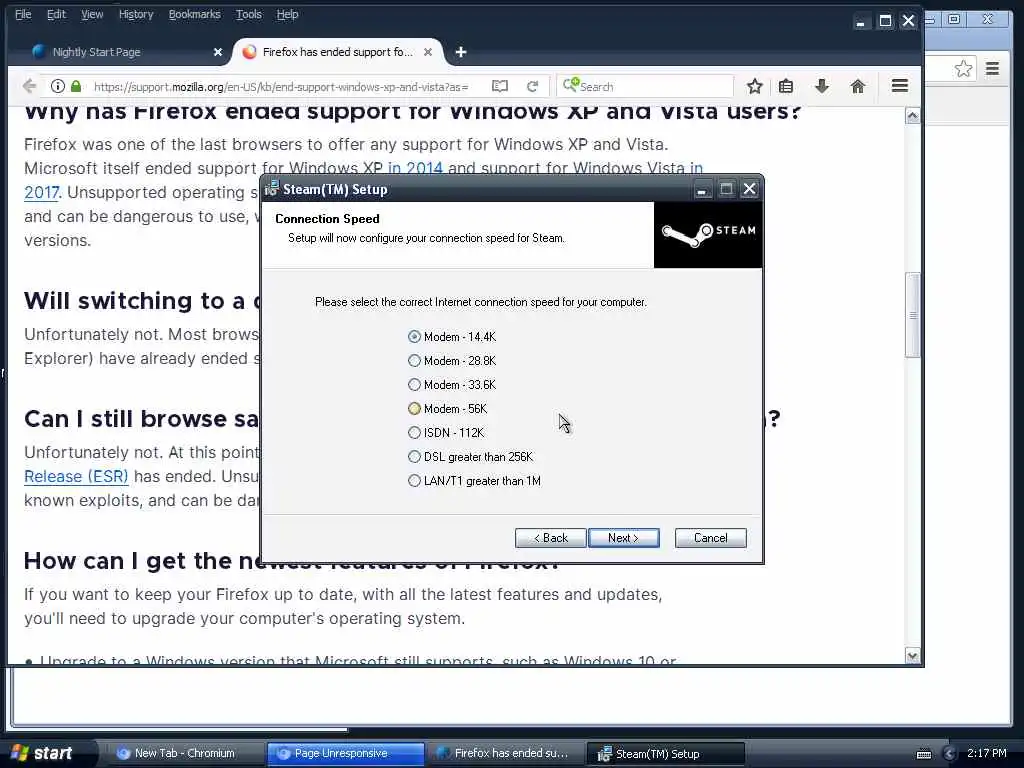This screenshot has width=1024, height=768.
Task: Click the Firefox address bar URL
Action: [x=281, y=86]
